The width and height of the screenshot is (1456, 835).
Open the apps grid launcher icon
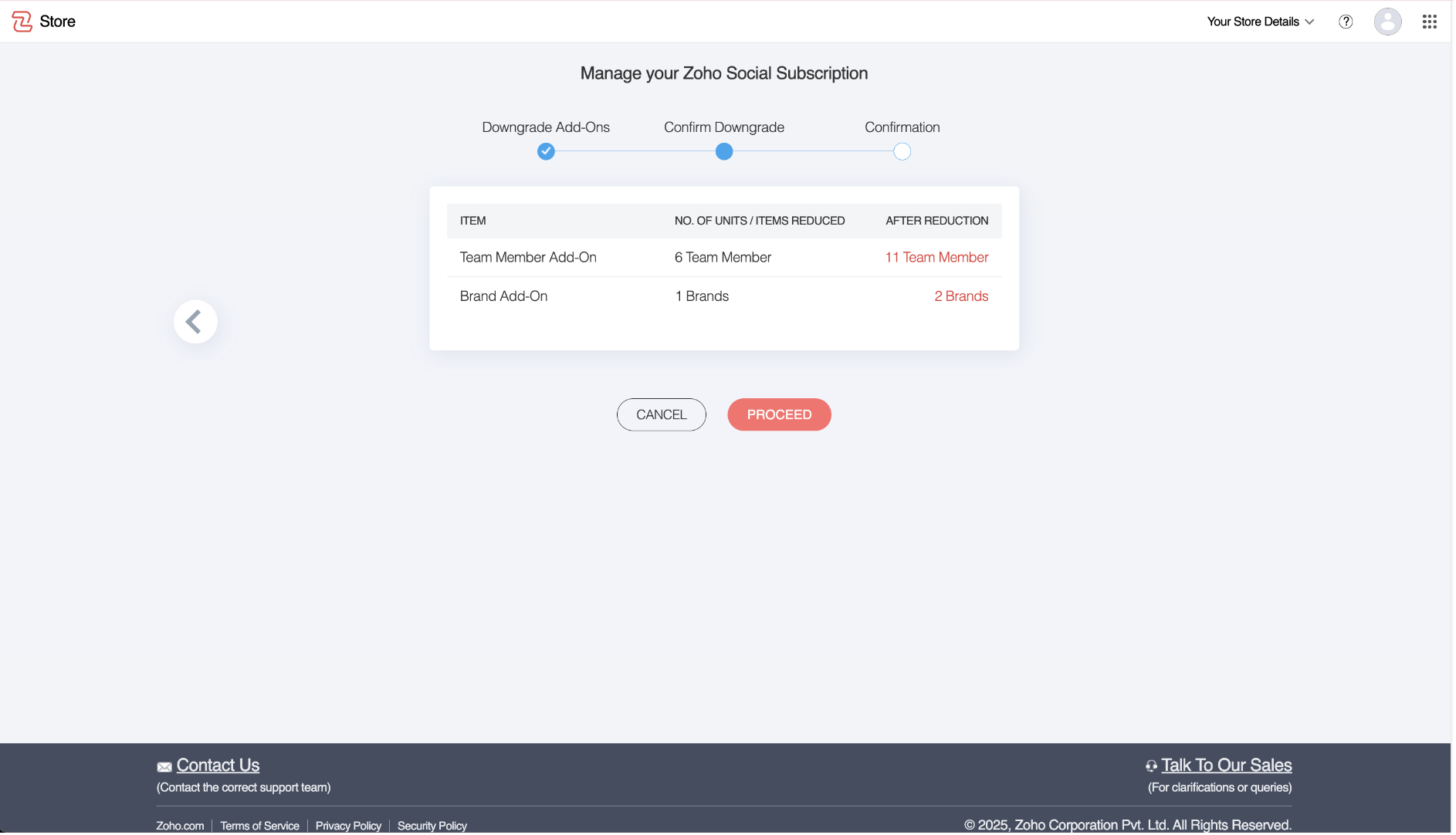click(1429, 22)
